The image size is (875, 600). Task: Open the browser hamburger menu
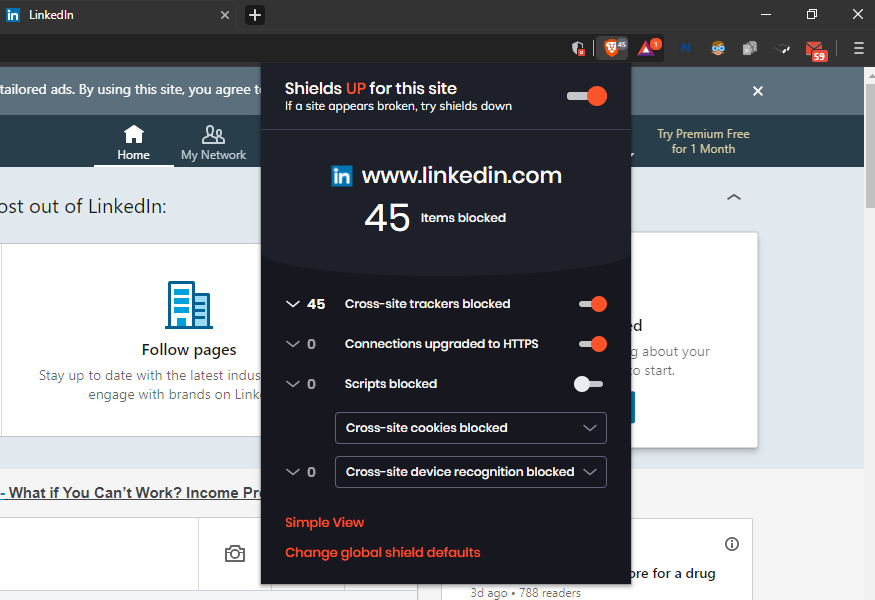coord(859,49)
